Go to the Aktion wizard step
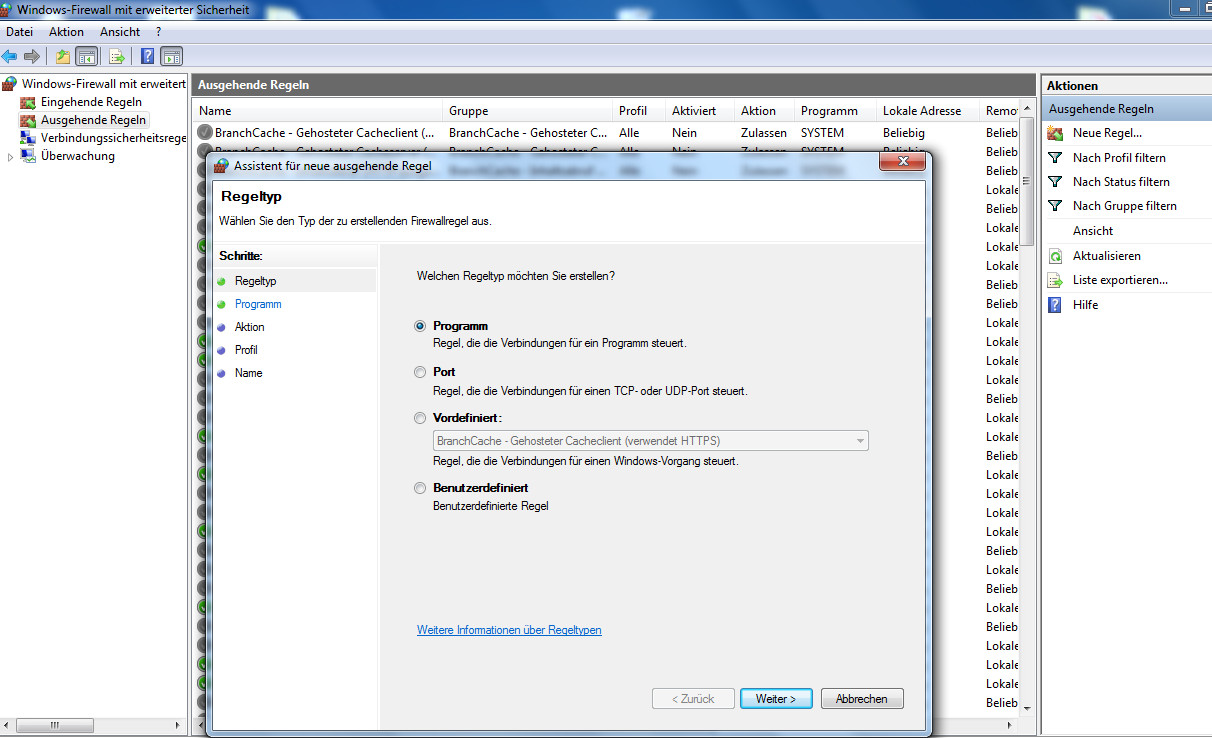Screen dimensions: 1212x738 [250, 327]
